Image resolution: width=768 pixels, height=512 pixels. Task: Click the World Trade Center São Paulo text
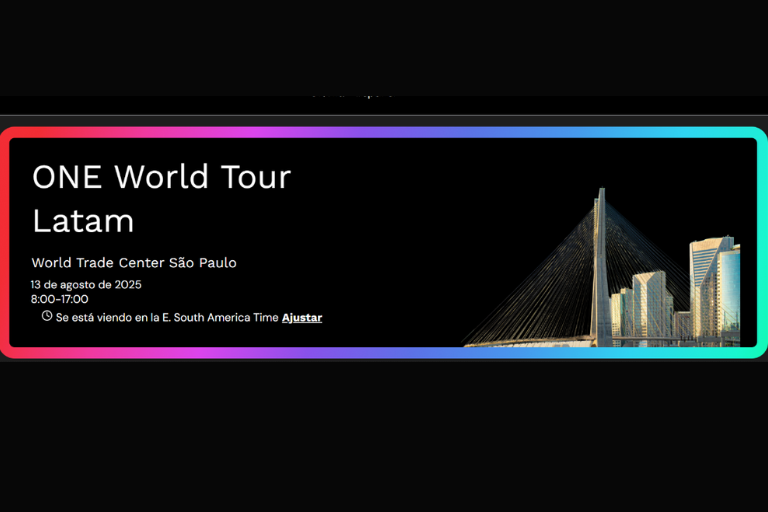(x=134, y=263)
